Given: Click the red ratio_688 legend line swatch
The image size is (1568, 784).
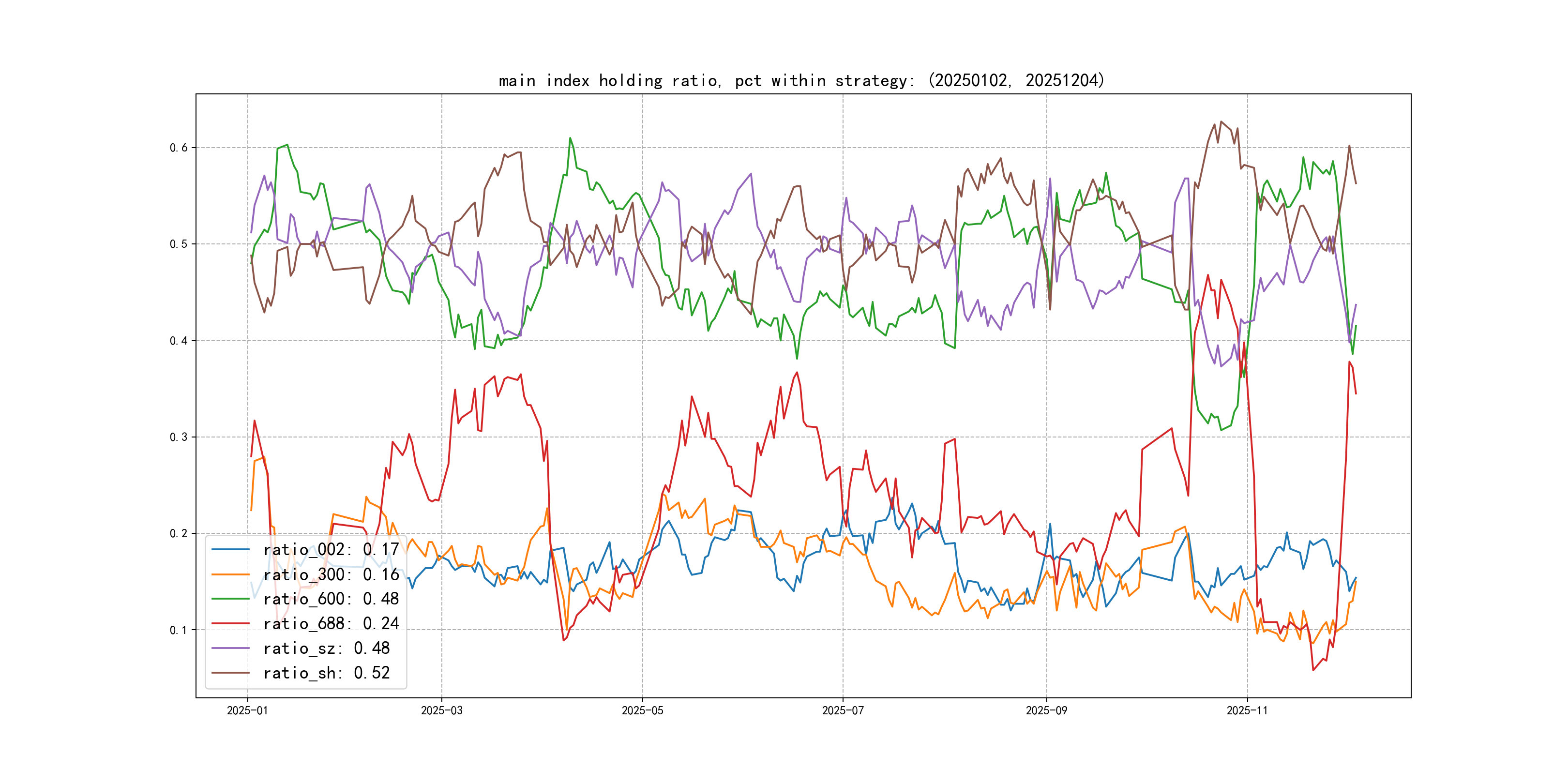Looking at the screenshot, I should pos(230,623).
